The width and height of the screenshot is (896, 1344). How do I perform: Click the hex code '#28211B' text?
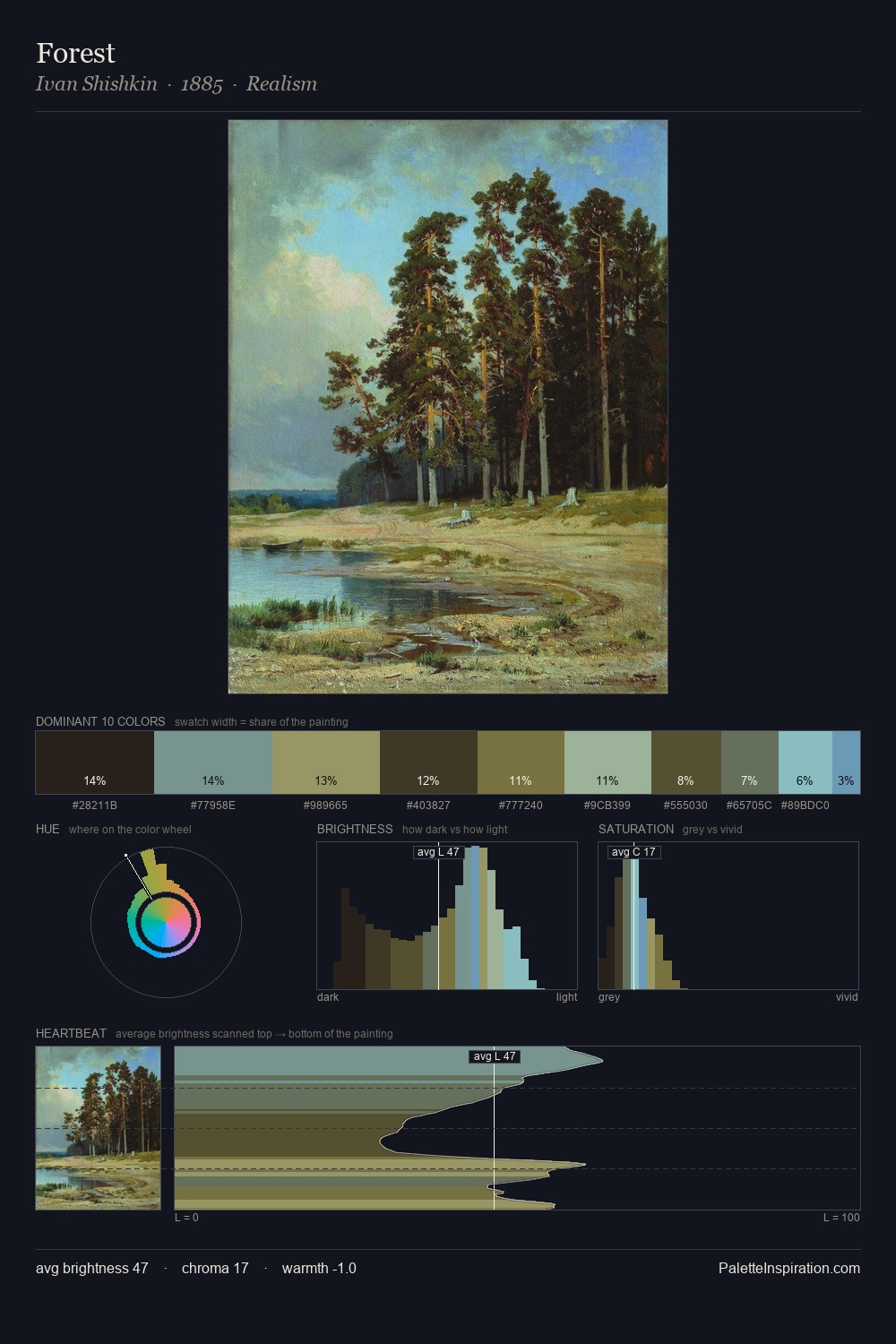tap(95, 806)
